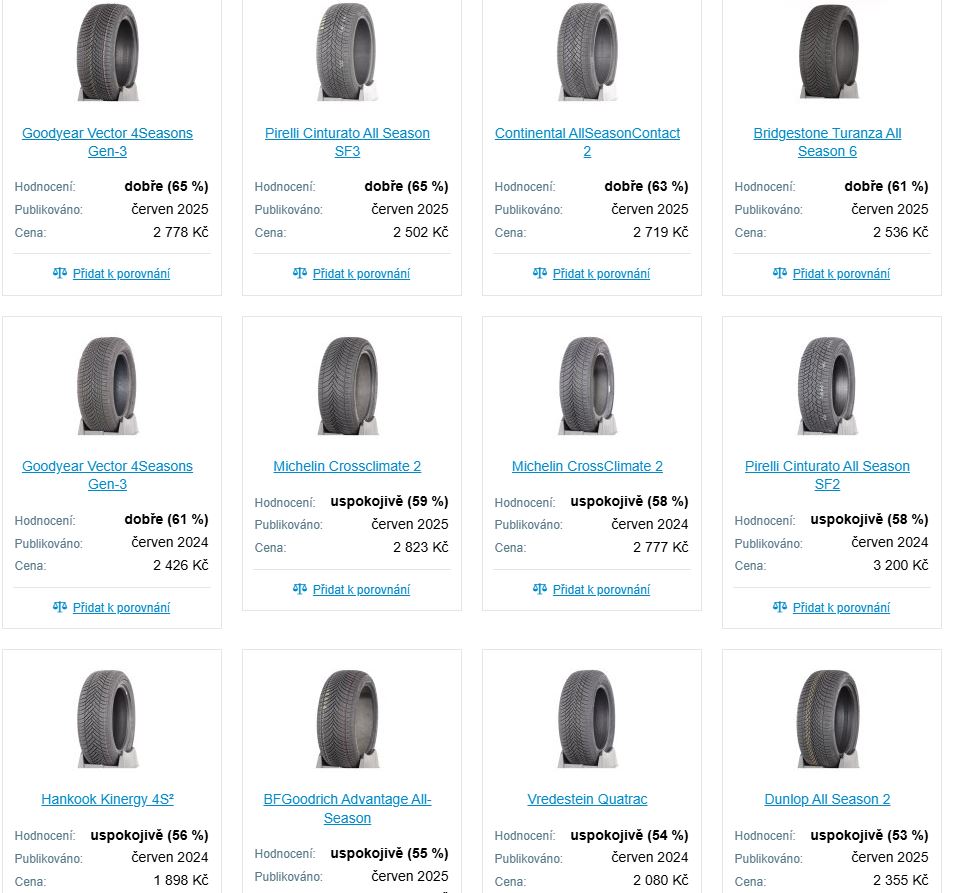Open Continental AllSeasonContact 2 link
The width and height of the screenshot is (953, 893).
tap(587, 142)
